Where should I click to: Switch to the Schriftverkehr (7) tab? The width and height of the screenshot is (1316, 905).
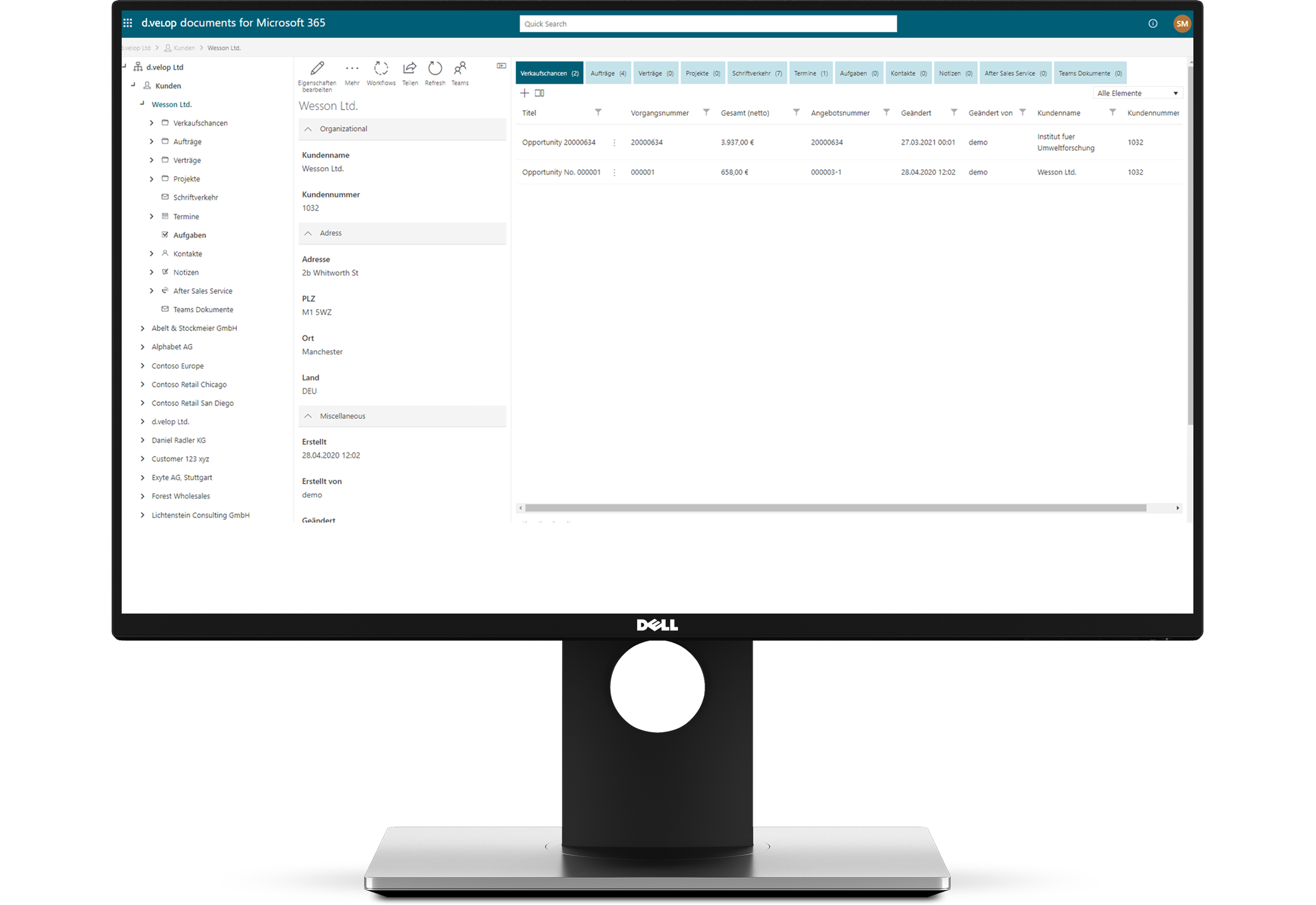[x=757, y=73]
